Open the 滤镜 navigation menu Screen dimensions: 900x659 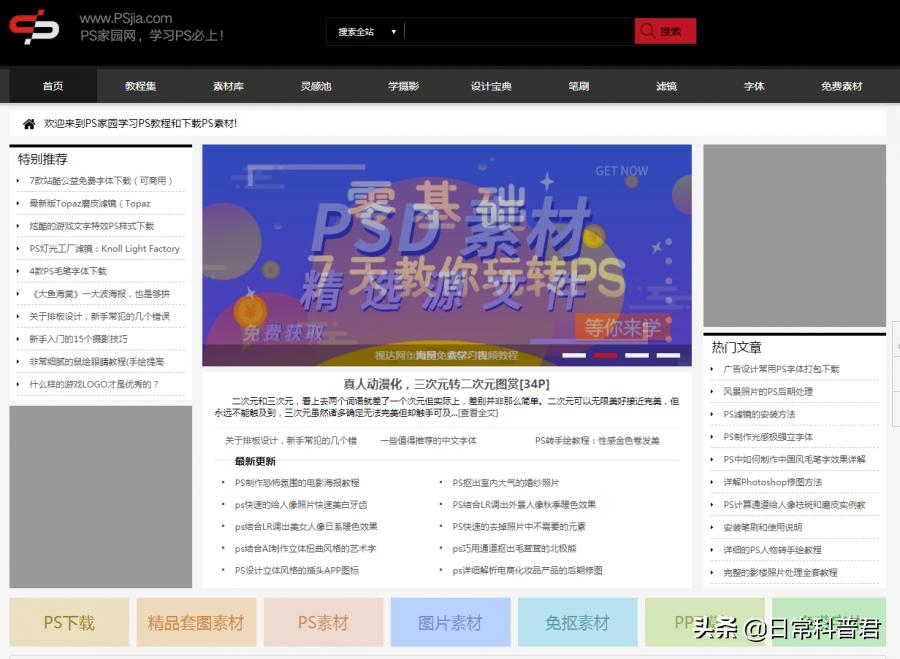point(666,86)
